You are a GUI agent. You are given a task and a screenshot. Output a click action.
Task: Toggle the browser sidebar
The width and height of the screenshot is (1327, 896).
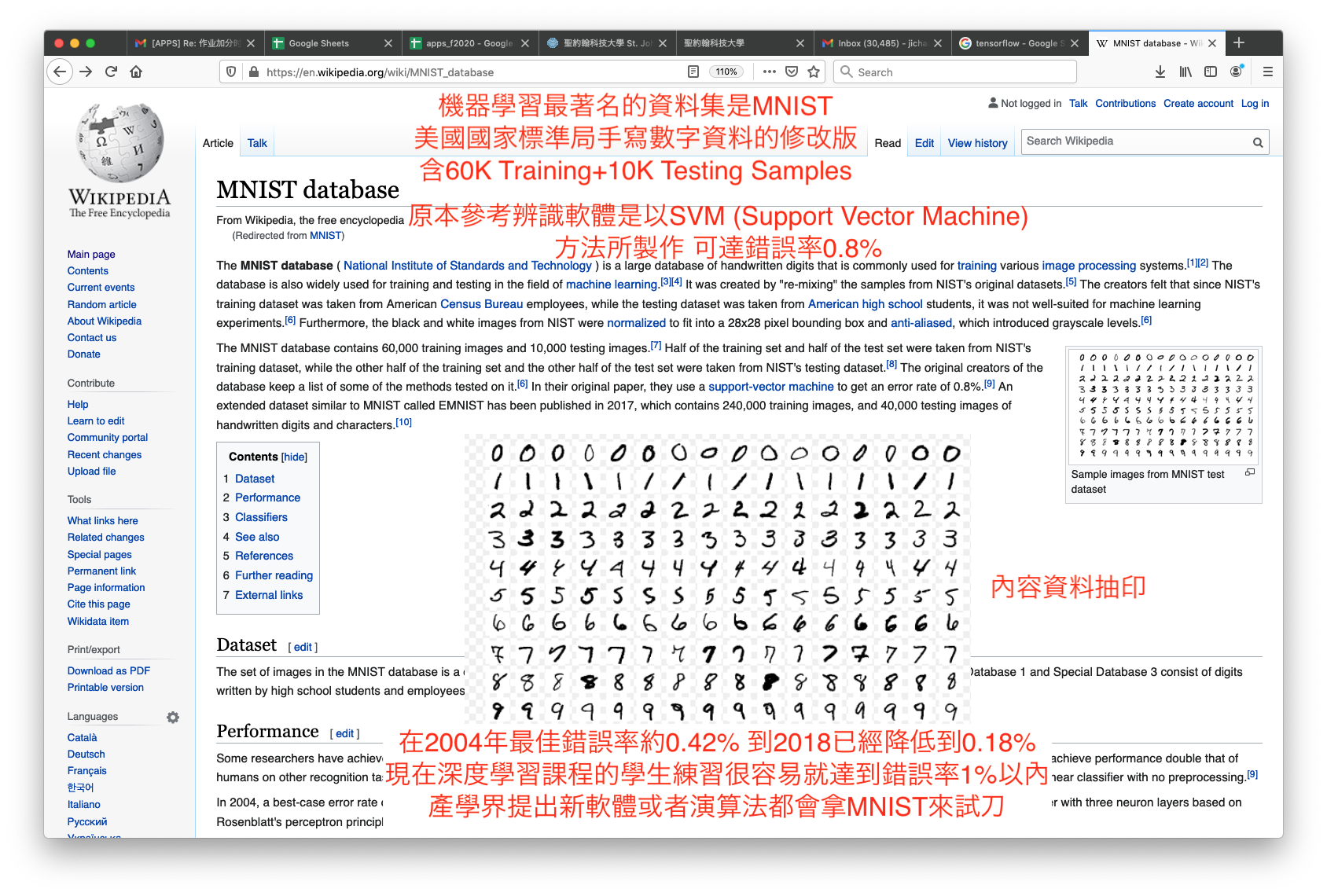tap(1211, 72)
